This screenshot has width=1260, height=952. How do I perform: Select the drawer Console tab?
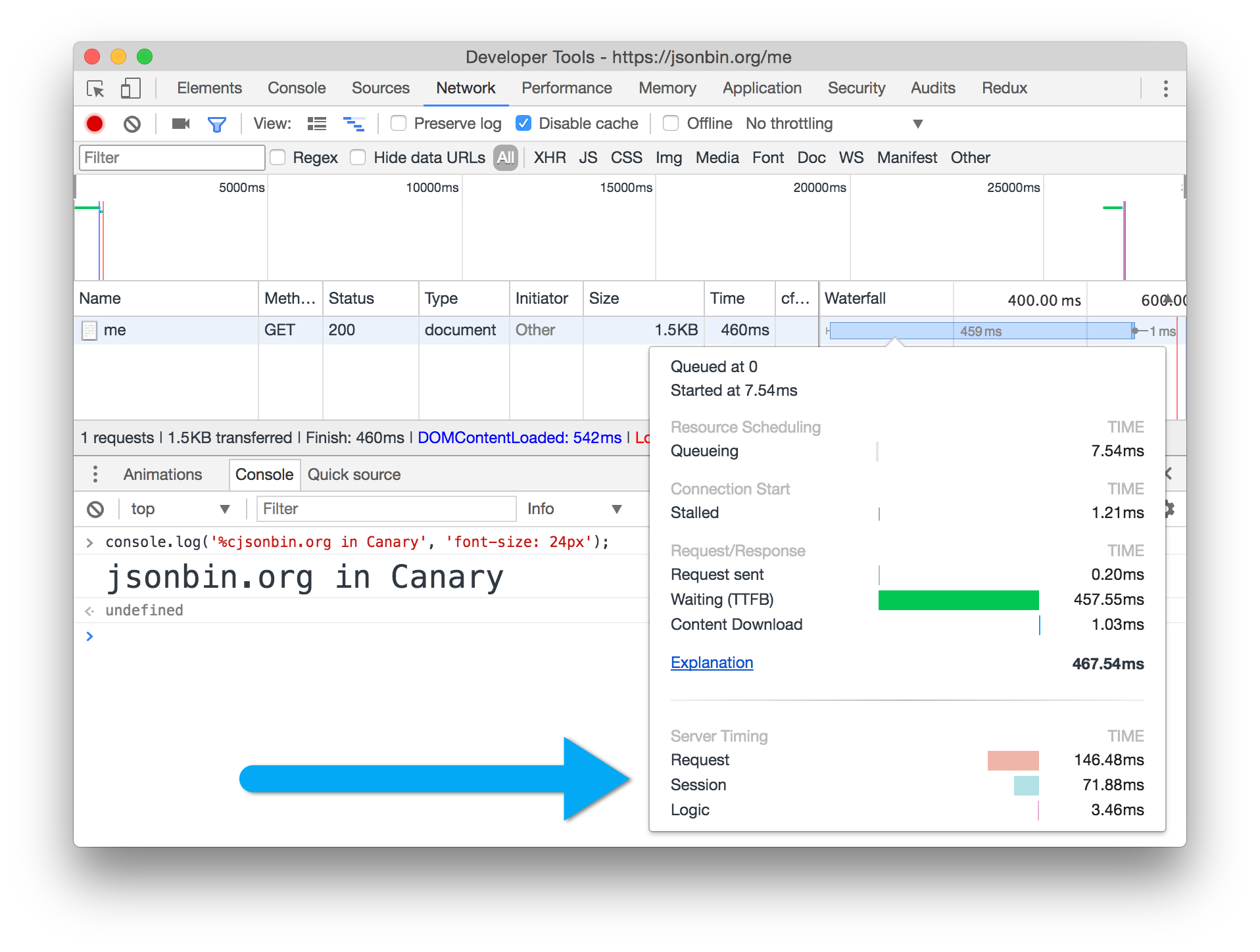[264, 475]
